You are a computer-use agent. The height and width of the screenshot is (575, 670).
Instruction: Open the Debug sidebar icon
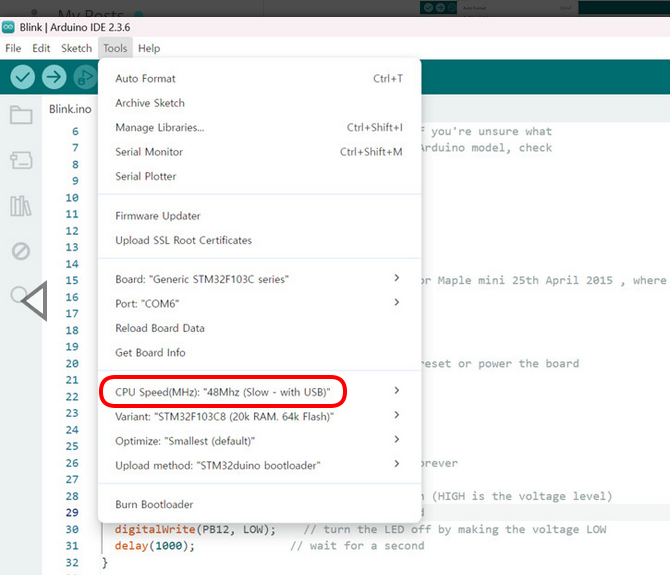21,251
